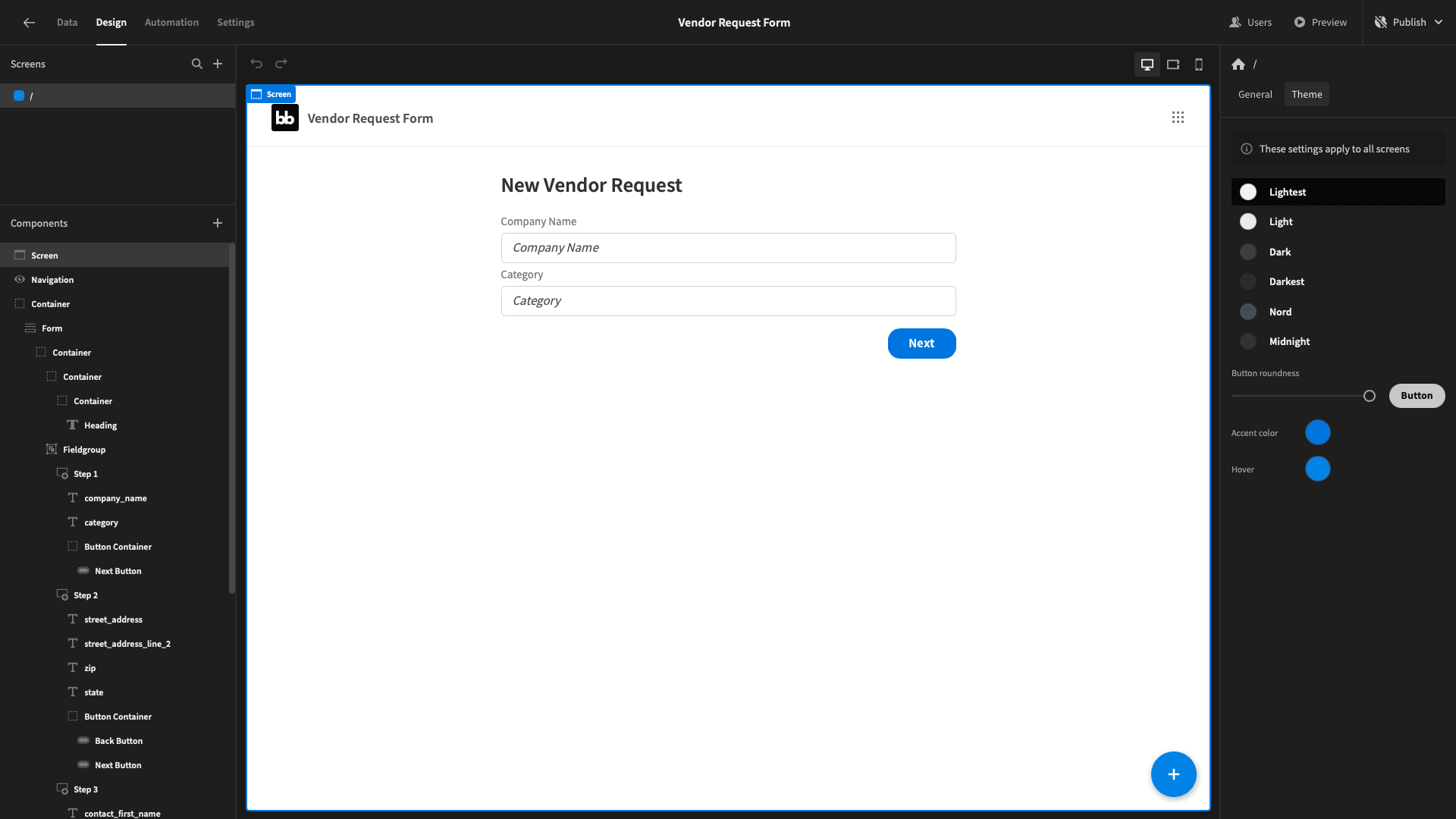This screenshot has width=1456, height=819.
Task: Select the state field component
Action: 115,692
